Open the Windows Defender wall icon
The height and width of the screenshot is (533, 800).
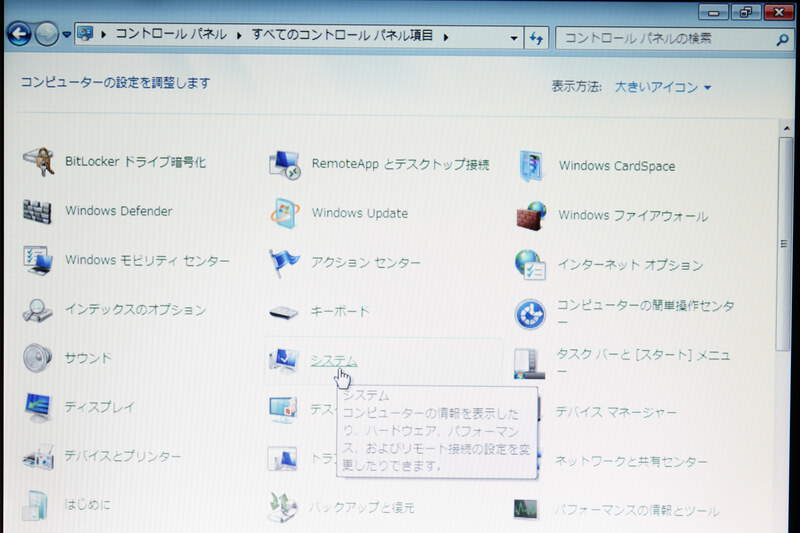(37, 211)
